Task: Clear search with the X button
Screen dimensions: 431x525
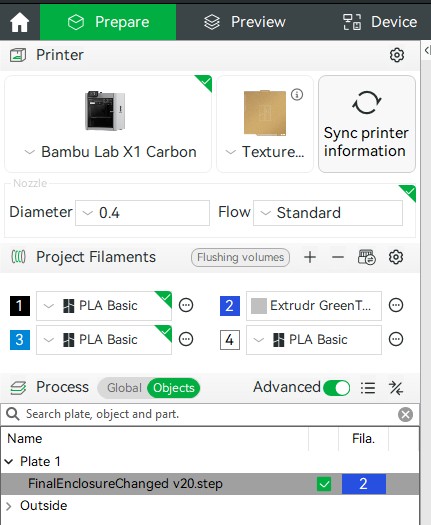Action: point(405,415)
